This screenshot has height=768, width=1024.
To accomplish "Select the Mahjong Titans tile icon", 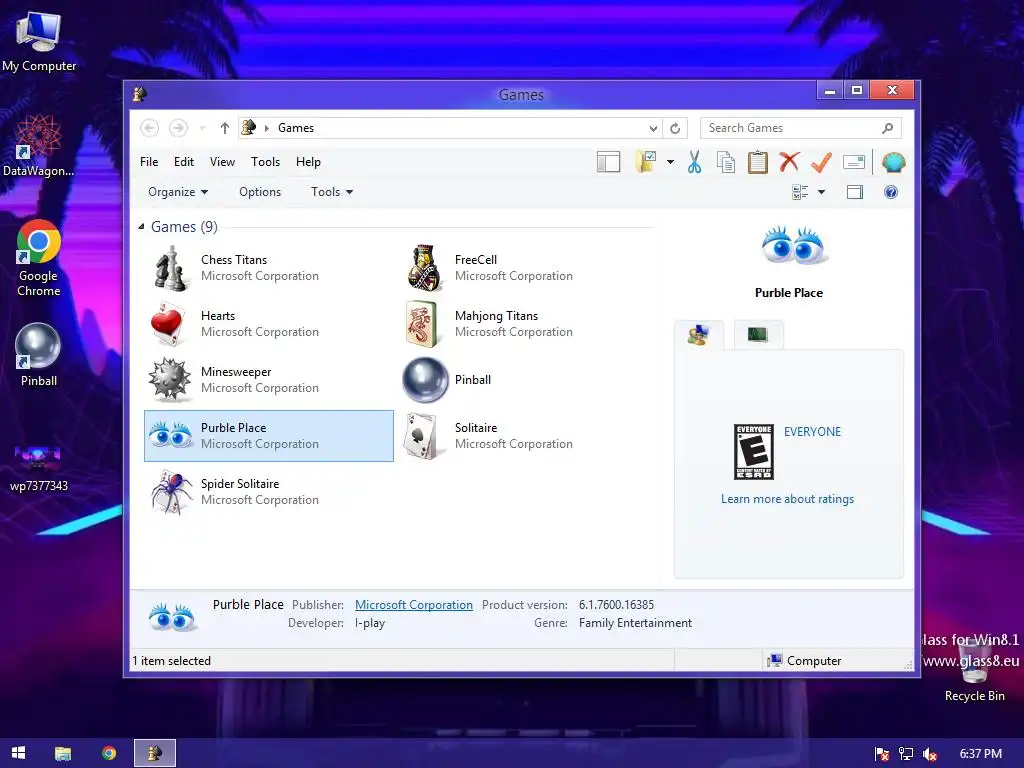I will tap(422, 324).
